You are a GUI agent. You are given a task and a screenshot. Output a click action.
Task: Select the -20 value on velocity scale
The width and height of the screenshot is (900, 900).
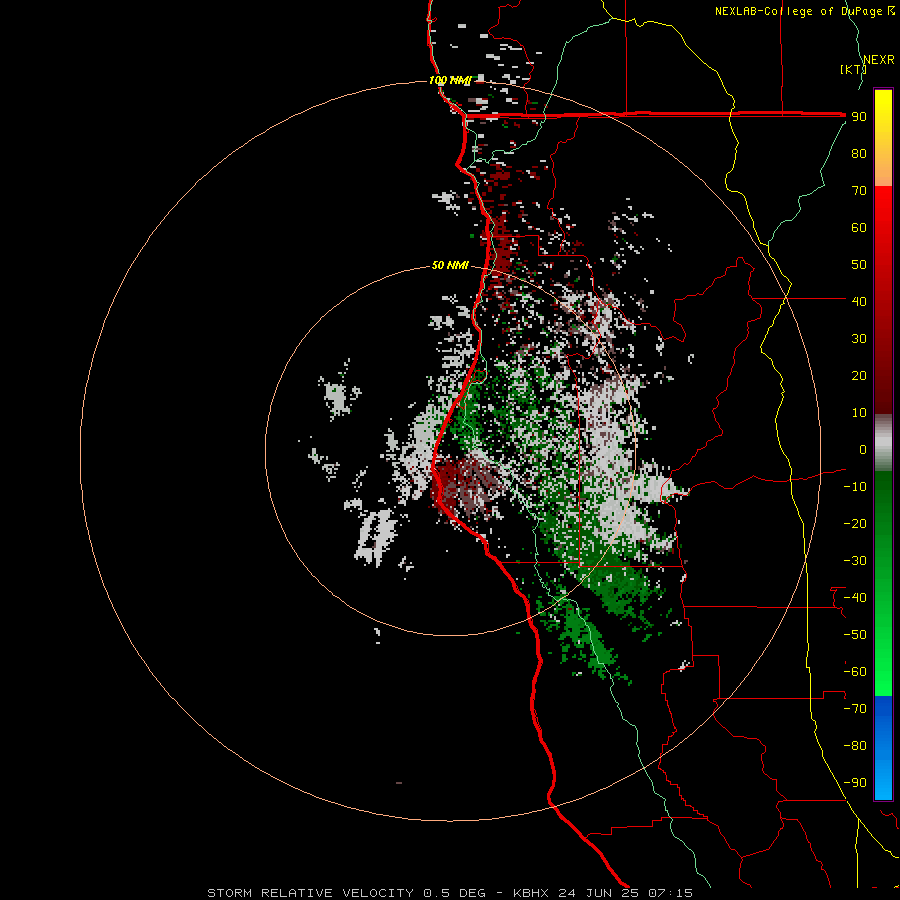[855, 523]
